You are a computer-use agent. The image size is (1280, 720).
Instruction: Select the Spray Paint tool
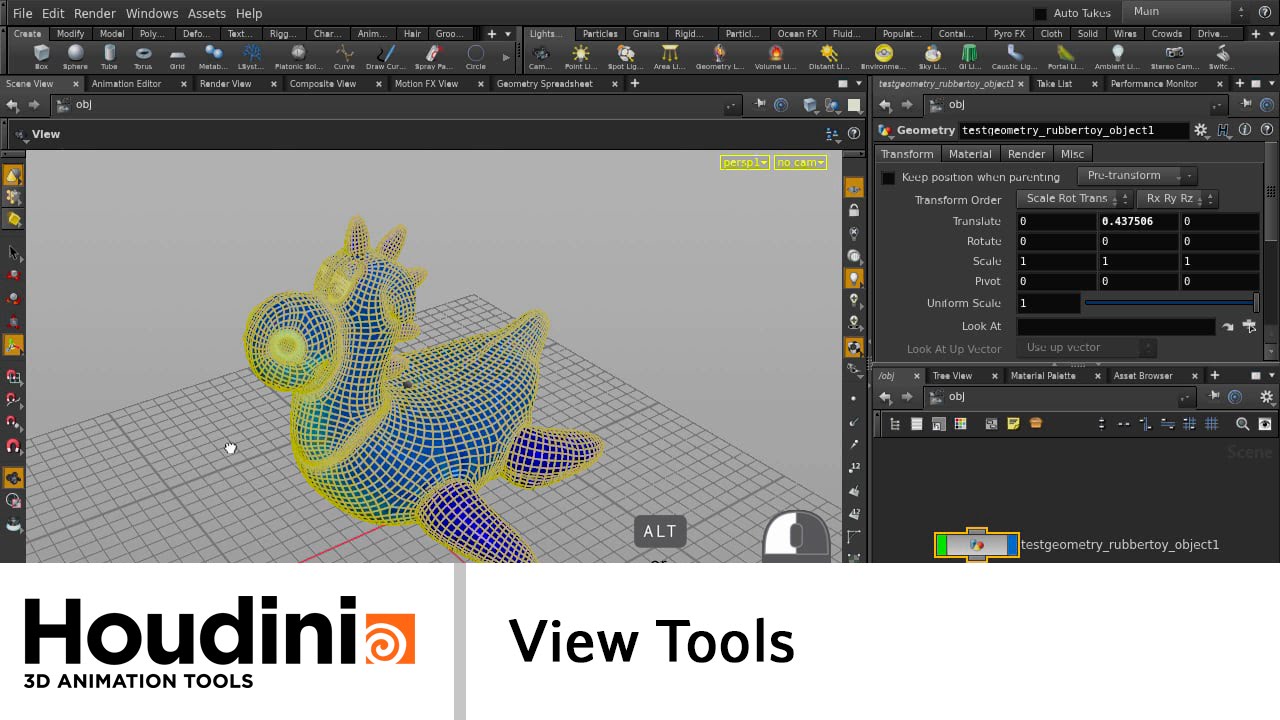[432, 56]
